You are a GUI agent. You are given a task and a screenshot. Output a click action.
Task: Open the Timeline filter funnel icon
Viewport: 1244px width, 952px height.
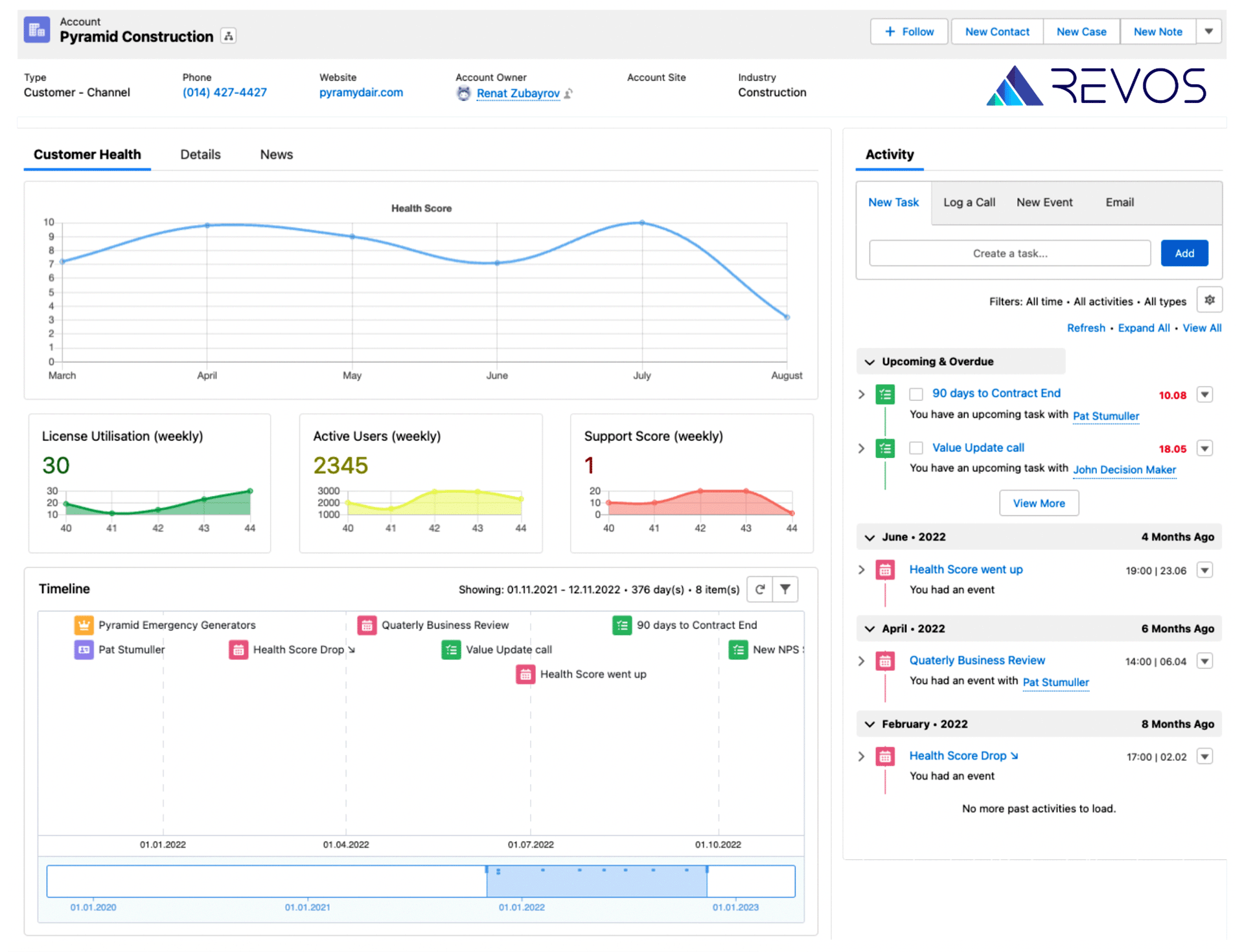click(785, 589)
